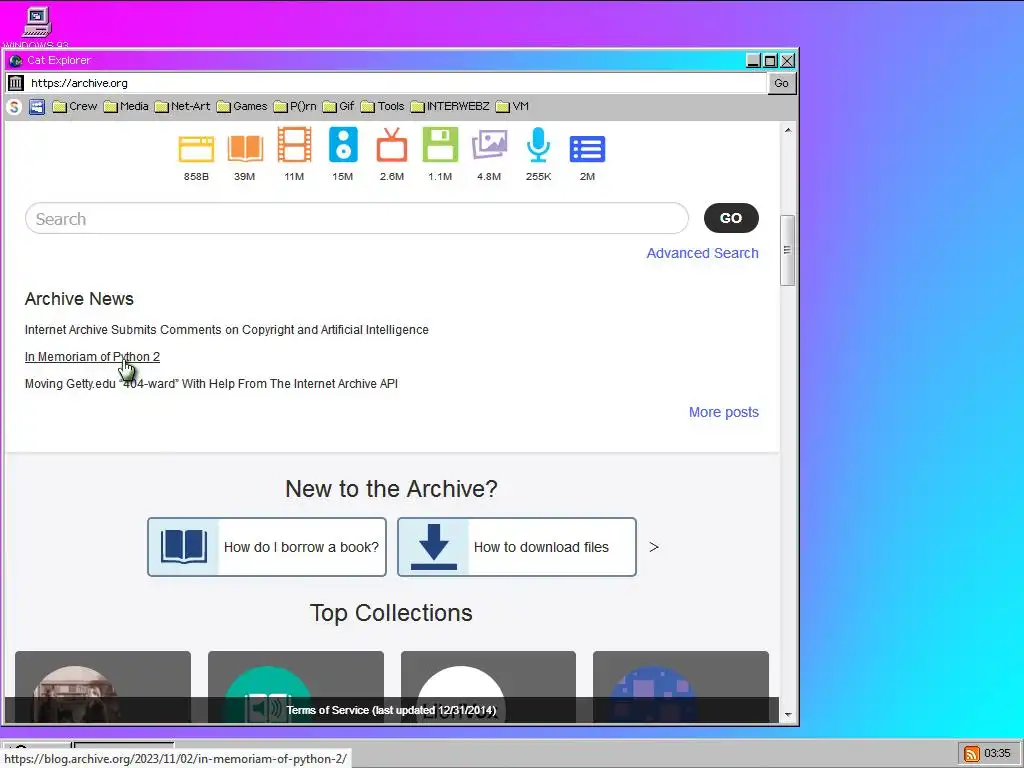Open the Crew bookmarks folder
Viewport: 1024px width, 768px height.
pyautogui.click(x=74, y=106)
